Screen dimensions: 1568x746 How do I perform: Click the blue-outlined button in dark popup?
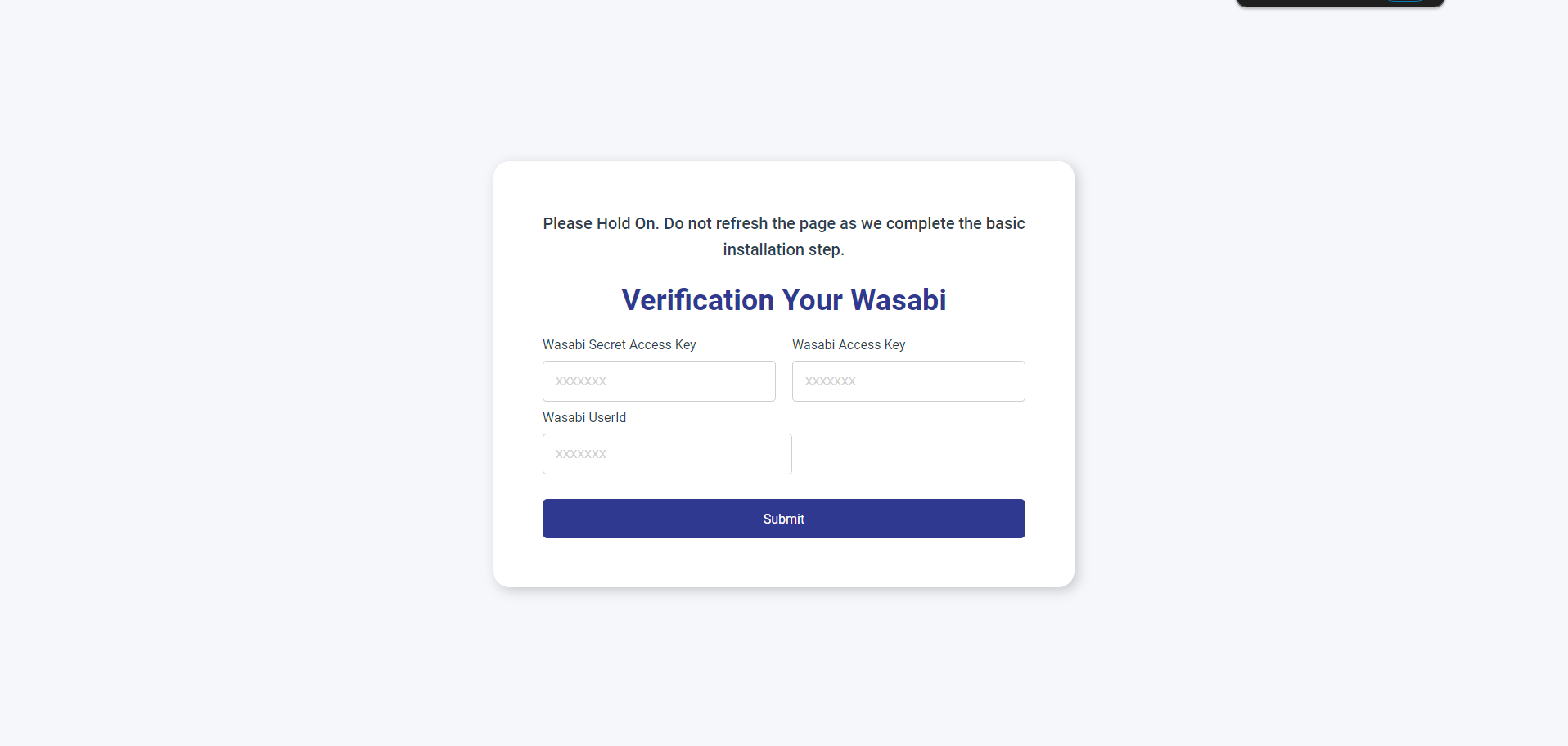pyautogui.click(x=1404, y=1)
